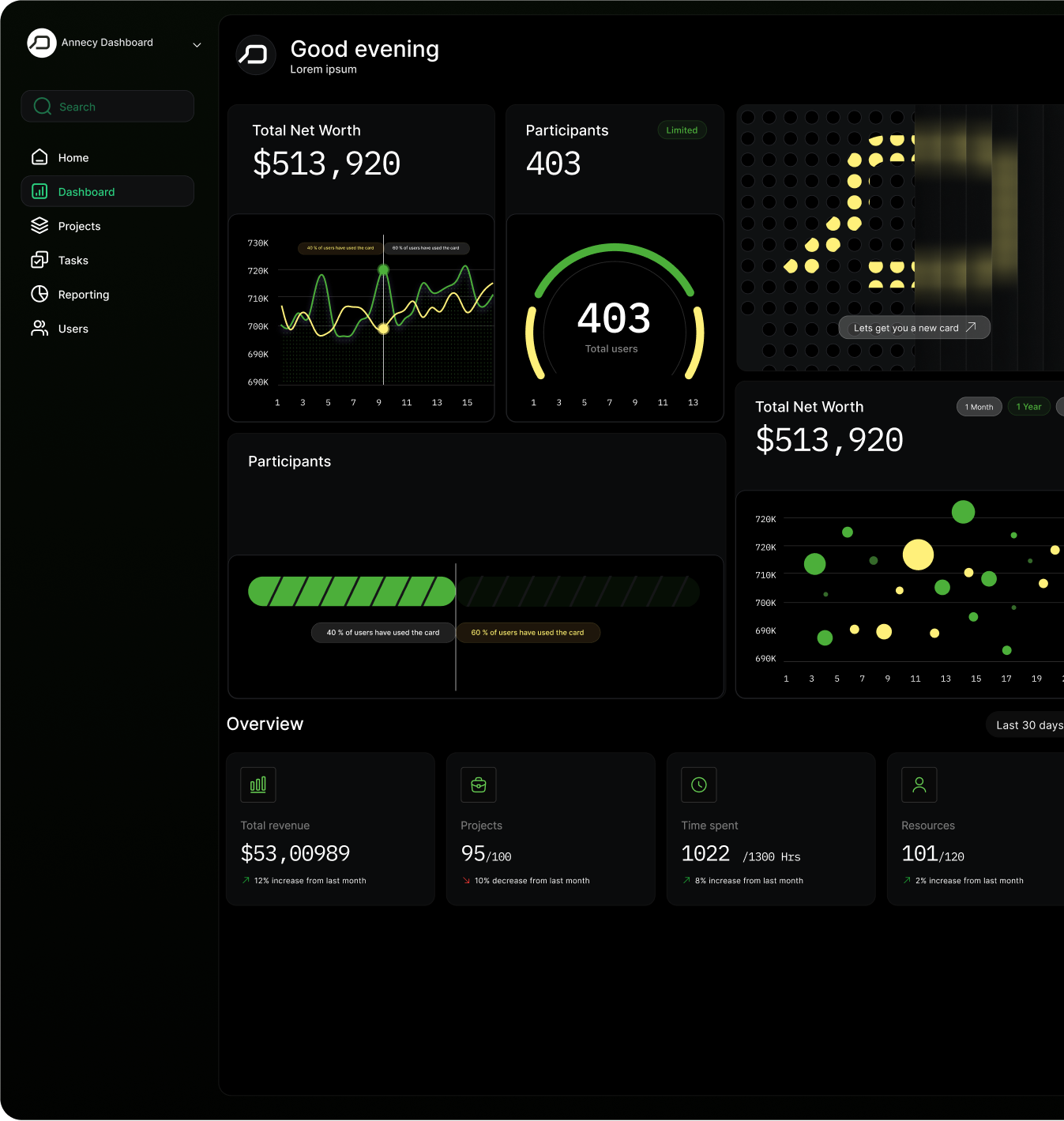Expand the Annecy Dashboard workspace chevron
Image resolution: width=1064 pixels, height=1121 pixels.
[196, 45]
